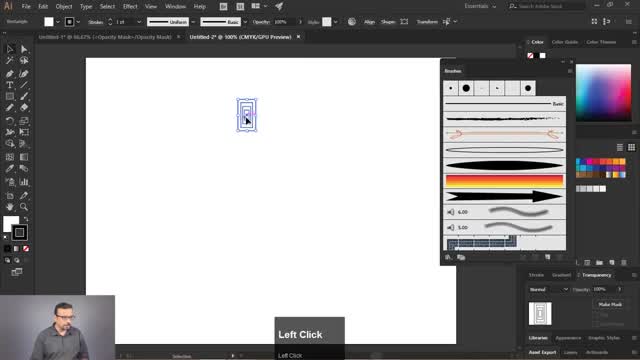Viewport: 640px width, 360px height.
Task: Select the Column Graph tool
Action: click(24, 182)
